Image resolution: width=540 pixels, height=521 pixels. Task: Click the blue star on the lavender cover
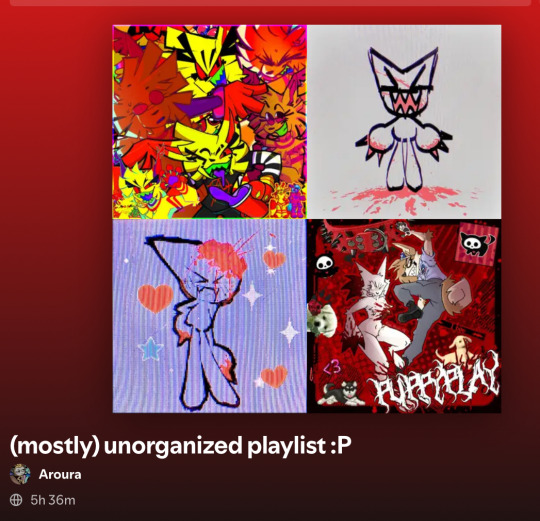[151, 348]
